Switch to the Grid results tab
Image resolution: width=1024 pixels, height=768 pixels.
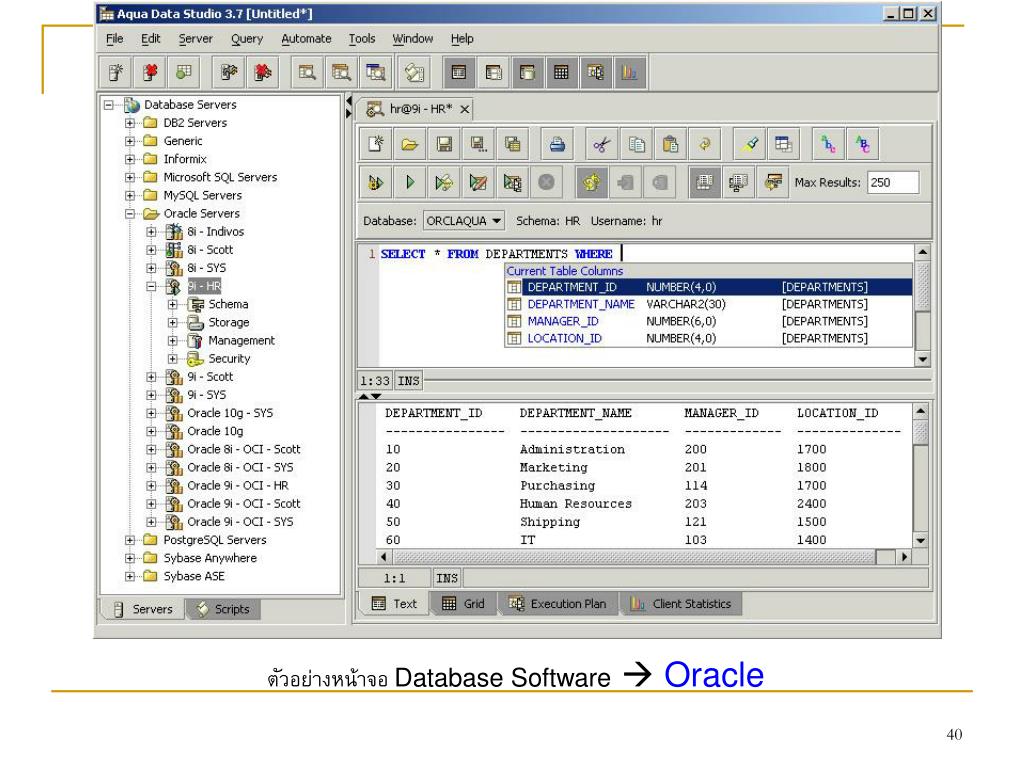[463, 603]
